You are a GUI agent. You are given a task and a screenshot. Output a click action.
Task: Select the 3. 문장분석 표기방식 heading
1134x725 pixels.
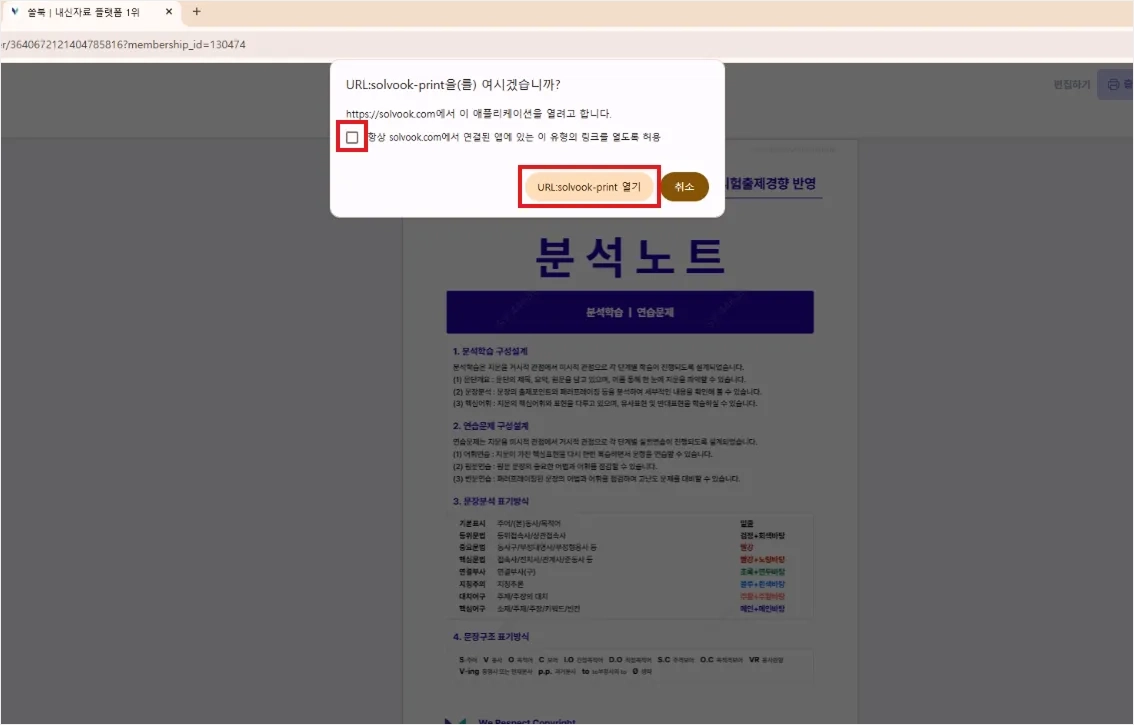coord(490,501)
